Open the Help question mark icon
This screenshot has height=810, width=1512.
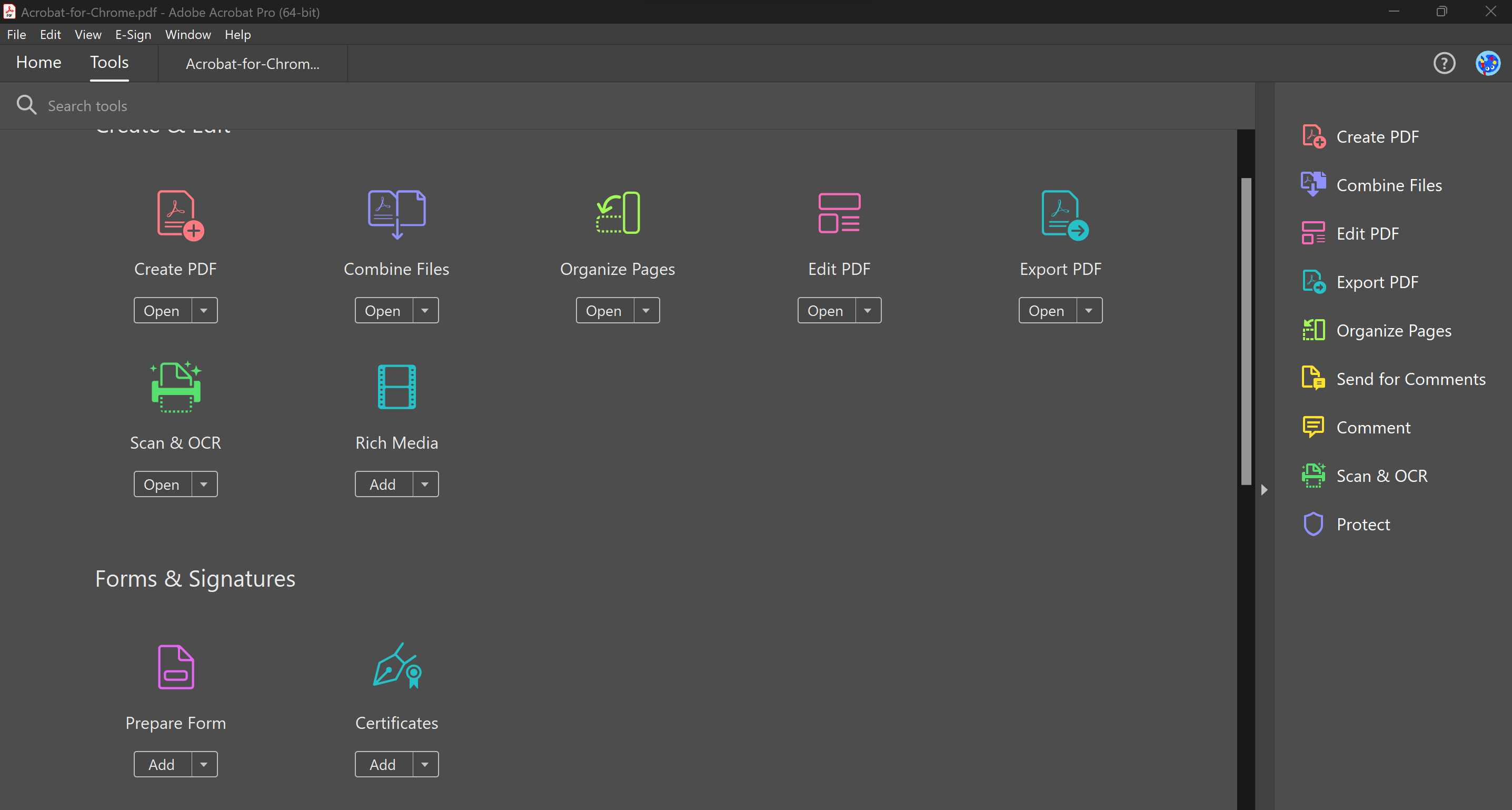click(x=1445, y=63)
